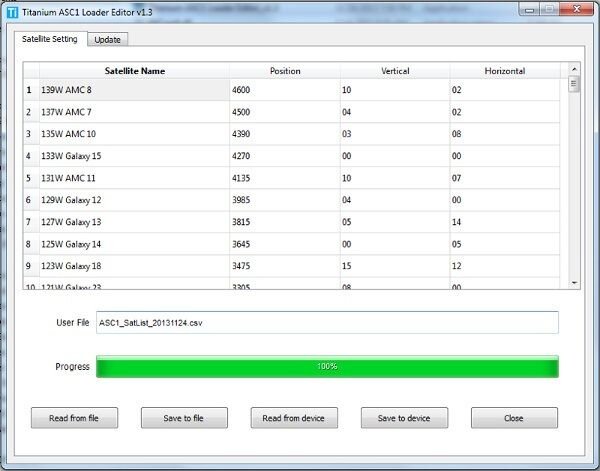Image resolution: width=600 pixels, height=471 pixels.
Task: Select the 131W AMC 11 cell
Action: pos(134,178)
